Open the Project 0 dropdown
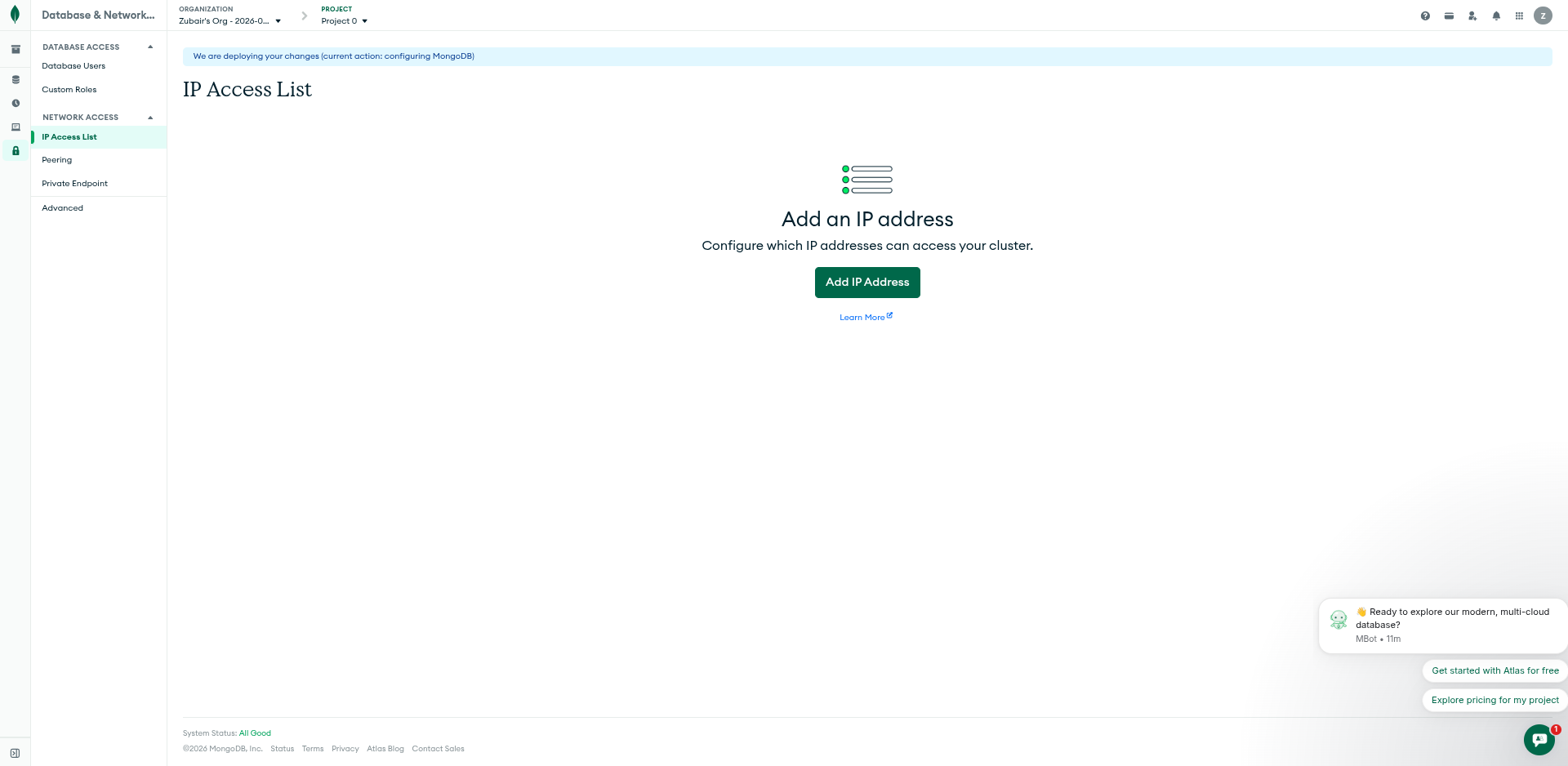This screenshot has width=1568, height=766. pyautogui.click(x=344, y=21)
